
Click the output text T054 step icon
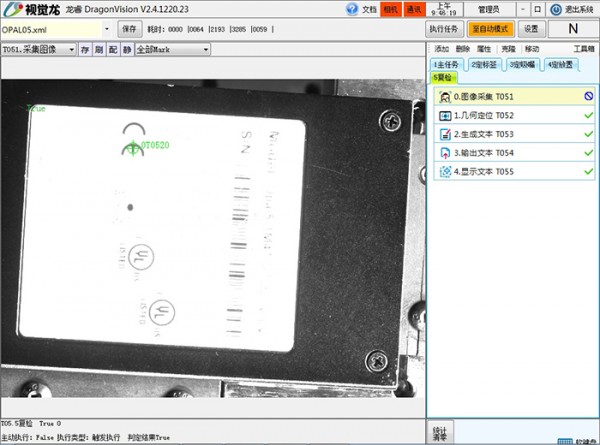click(445, 153)
